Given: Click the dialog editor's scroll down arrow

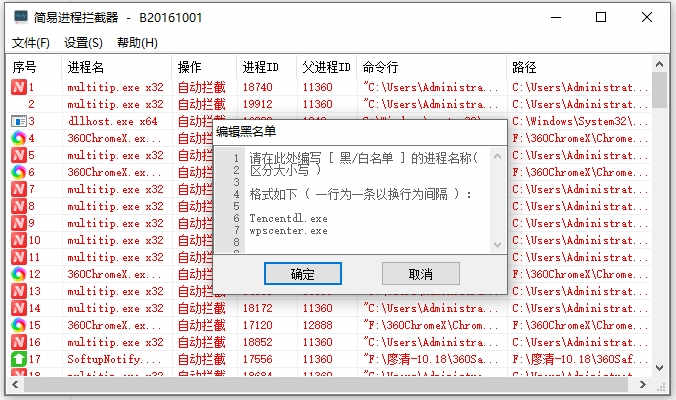Looking at the screenshot, I should coord(498,245).
